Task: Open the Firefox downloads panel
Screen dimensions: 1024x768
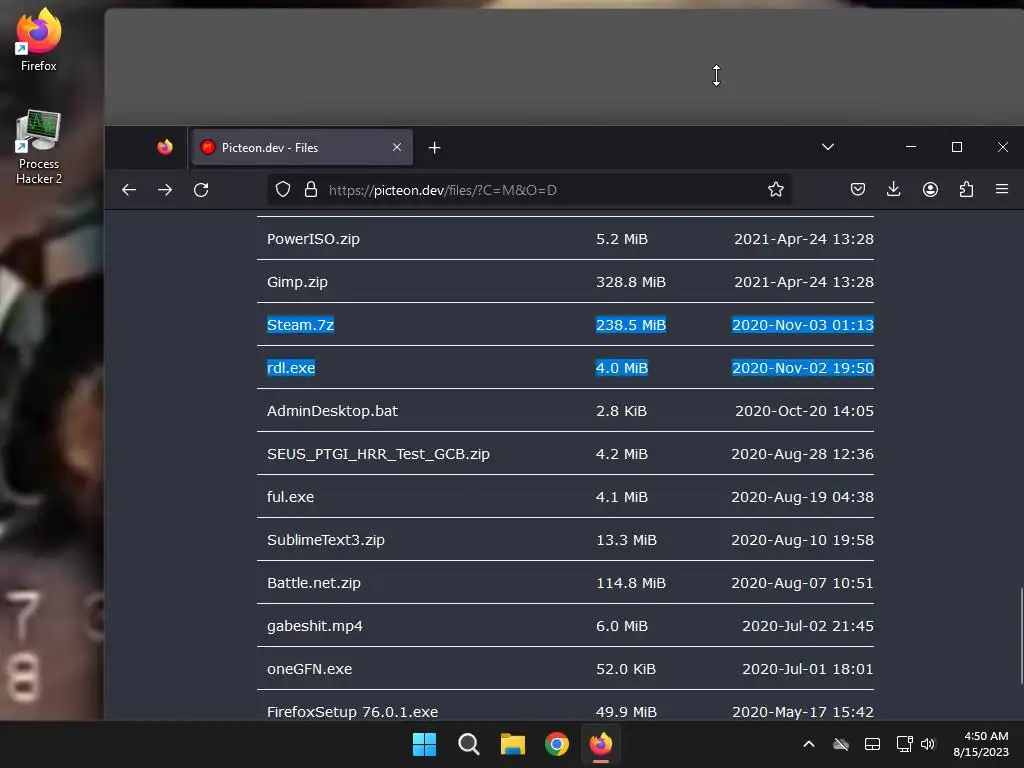Action: click(x=893, y=190)
